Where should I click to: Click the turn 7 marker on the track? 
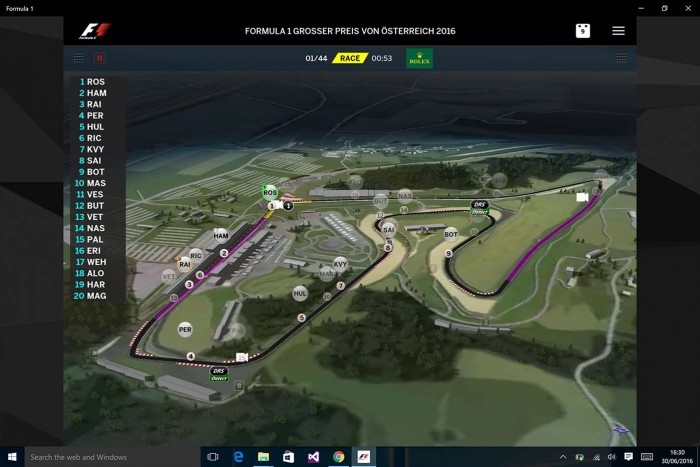pos(341,286)
